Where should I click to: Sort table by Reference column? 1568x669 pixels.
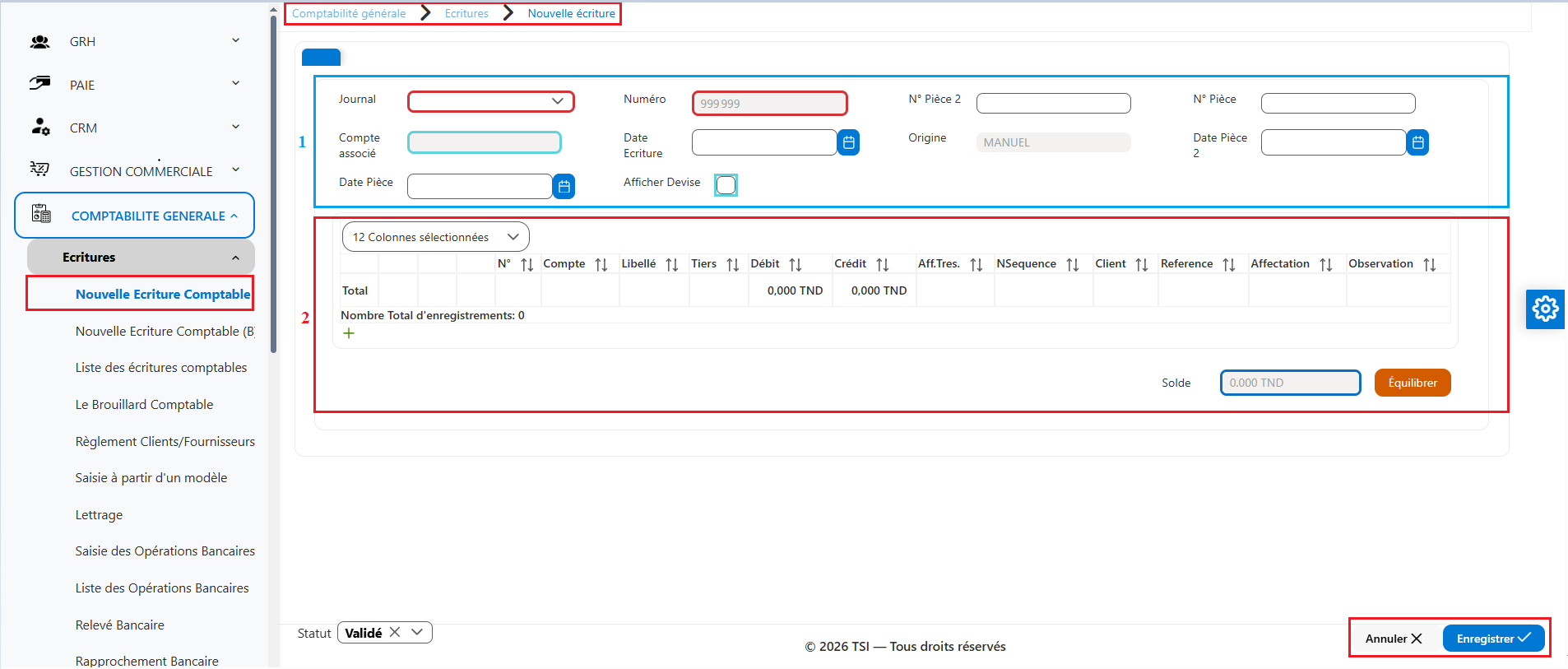click(x=1229, y=265)
